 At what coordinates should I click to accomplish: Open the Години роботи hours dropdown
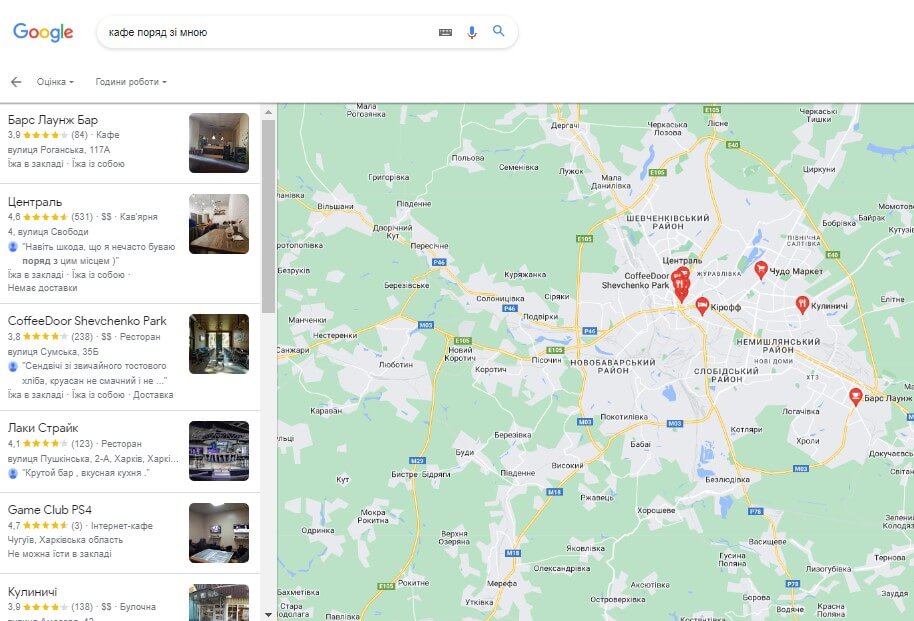pyautogui.click(x=131, y=82)
